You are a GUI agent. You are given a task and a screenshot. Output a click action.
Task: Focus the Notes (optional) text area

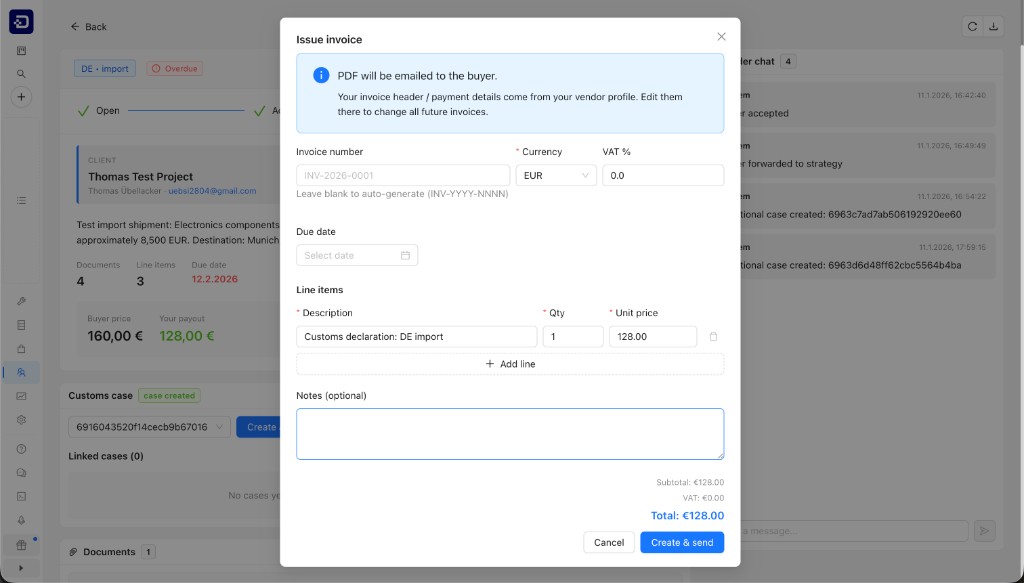(x=510, y=433)
